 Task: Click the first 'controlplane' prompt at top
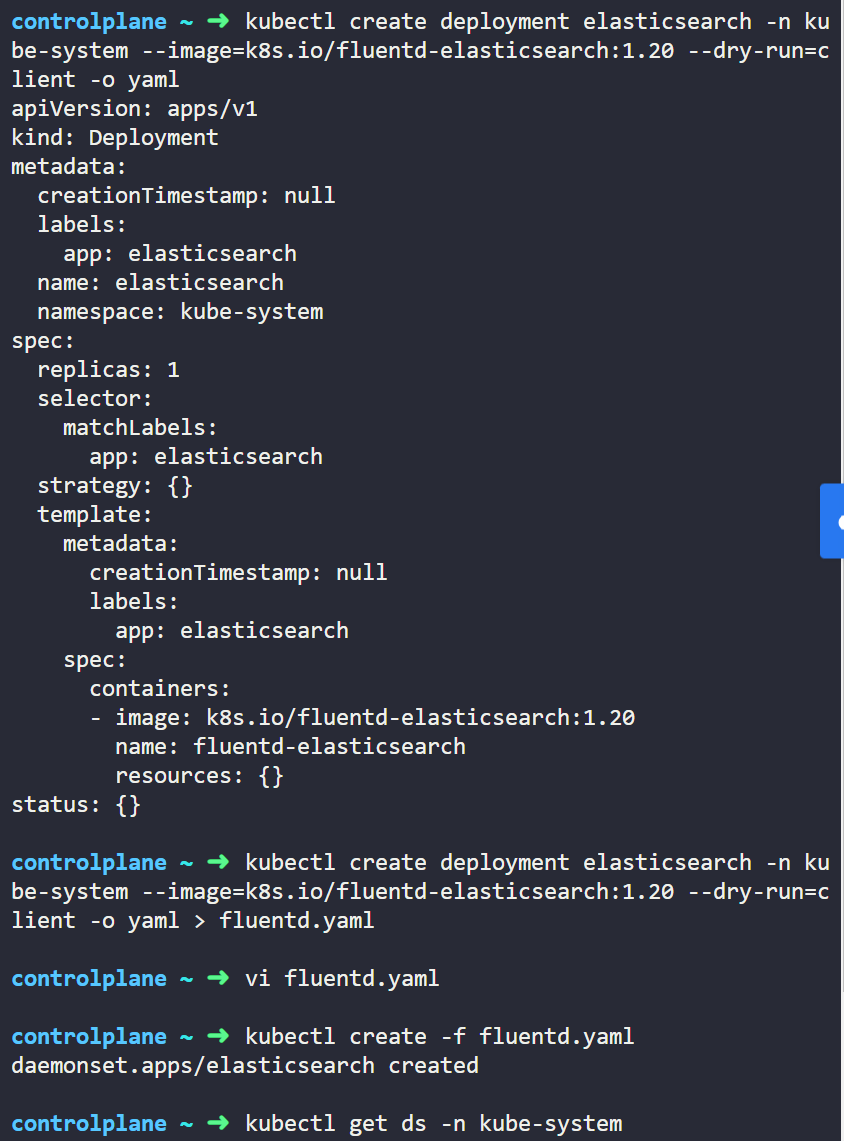point(89,22)
